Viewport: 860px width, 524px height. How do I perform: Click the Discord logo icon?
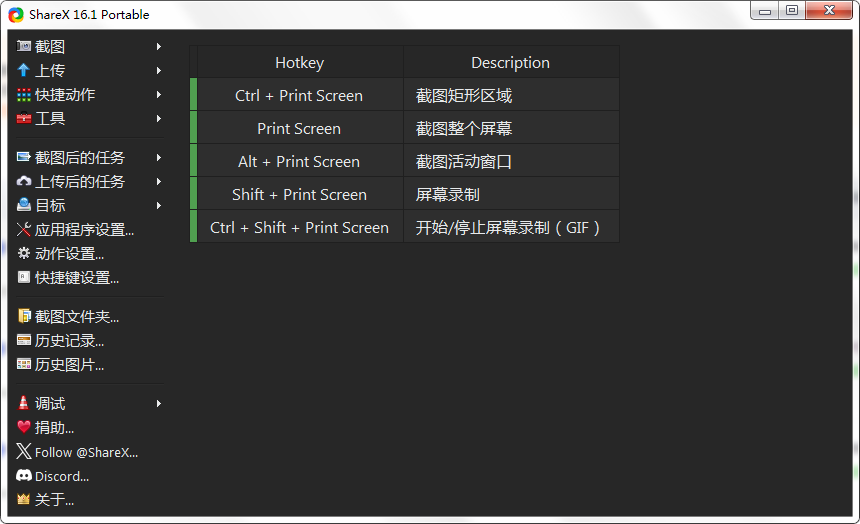(x=24, y=476)
